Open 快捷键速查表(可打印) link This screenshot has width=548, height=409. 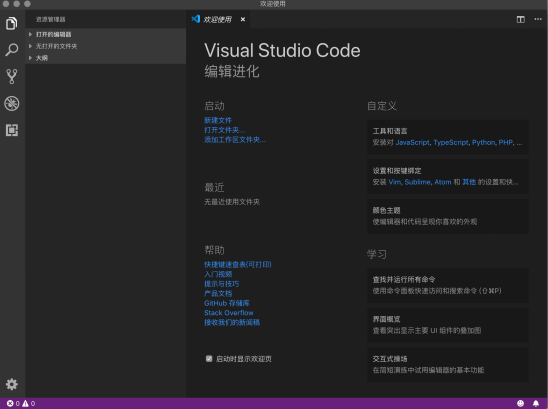tap(238, 265)
